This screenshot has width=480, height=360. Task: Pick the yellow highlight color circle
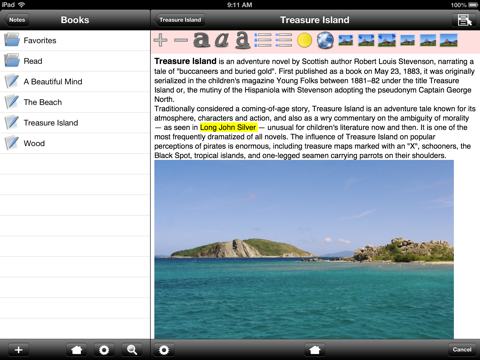tap(304, 40)
